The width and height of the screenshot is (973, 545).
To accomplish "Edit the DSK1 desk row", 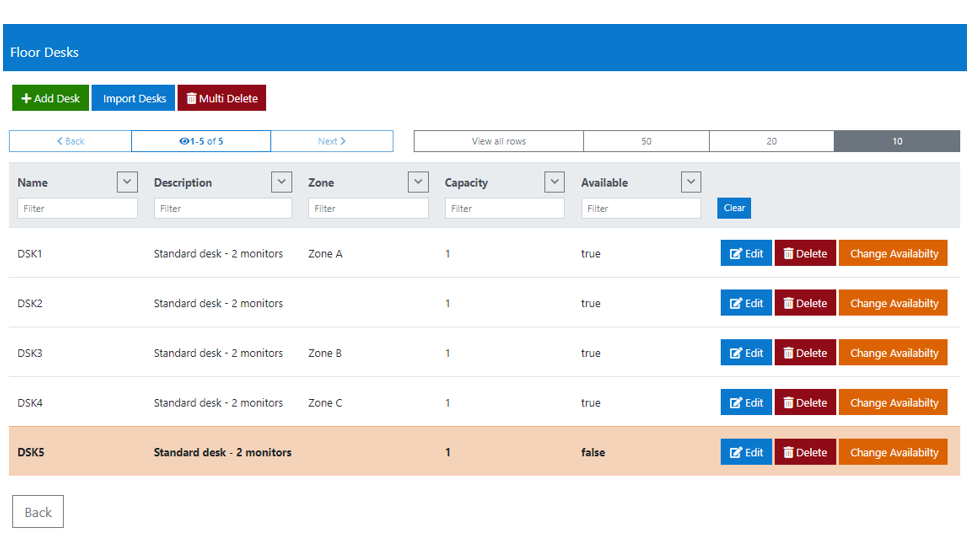I will pos(746,253).
